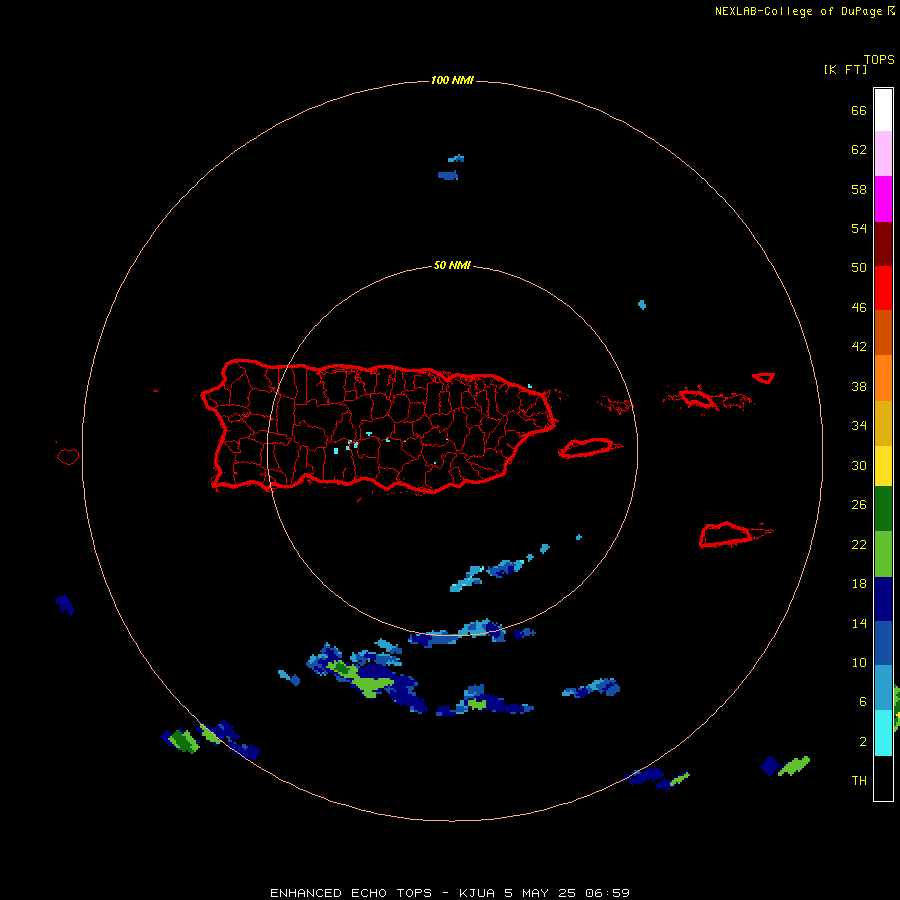This screenshot has width=900, height=900.
Task: Click the medium blue 10-14 kft legend swatch
Action: pyautogui.click(x=883, y=643)
